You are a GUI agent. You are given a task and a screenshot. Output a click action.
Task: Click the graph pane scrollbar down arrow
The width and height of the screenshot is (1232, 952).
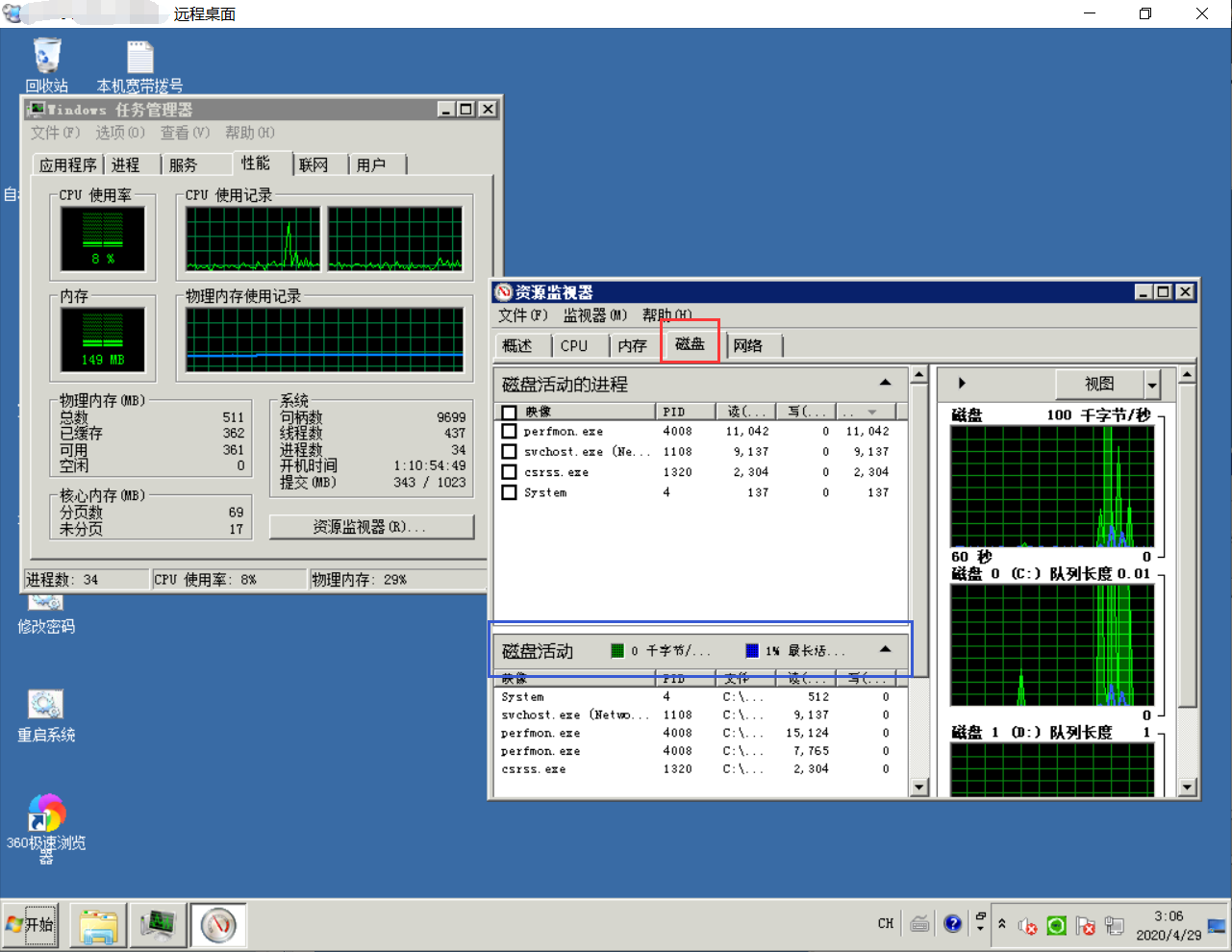pyautogui.click(x=1188, y=787)
